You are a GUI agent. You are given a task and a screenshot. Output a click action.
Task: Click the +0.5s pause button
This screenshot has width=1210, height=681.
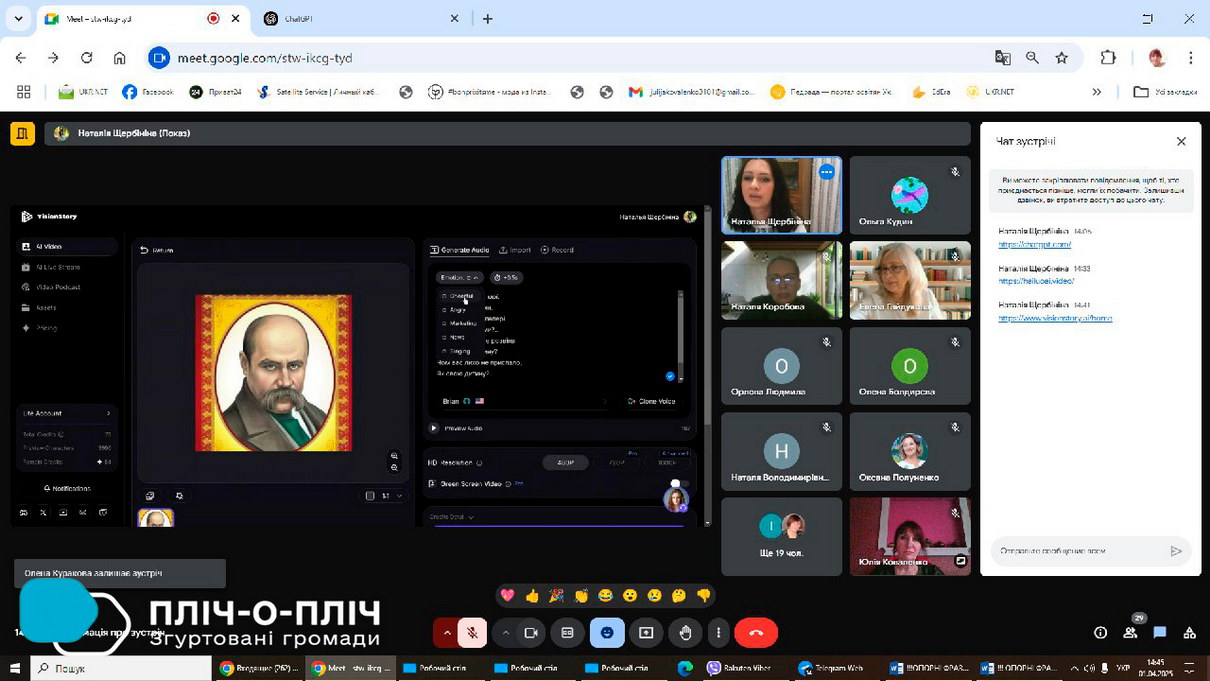507,277
